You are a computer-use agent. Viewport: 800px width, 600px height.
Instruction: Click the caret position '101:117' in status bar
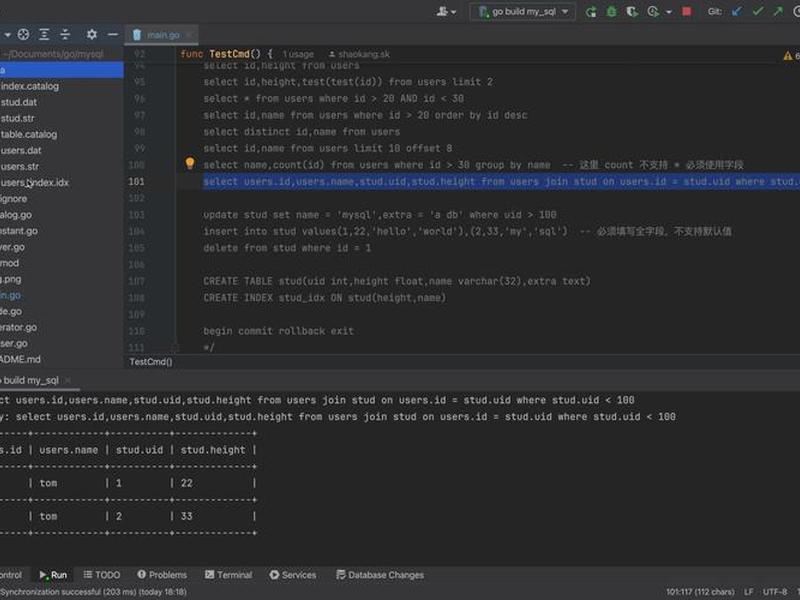tap(700, 592)
